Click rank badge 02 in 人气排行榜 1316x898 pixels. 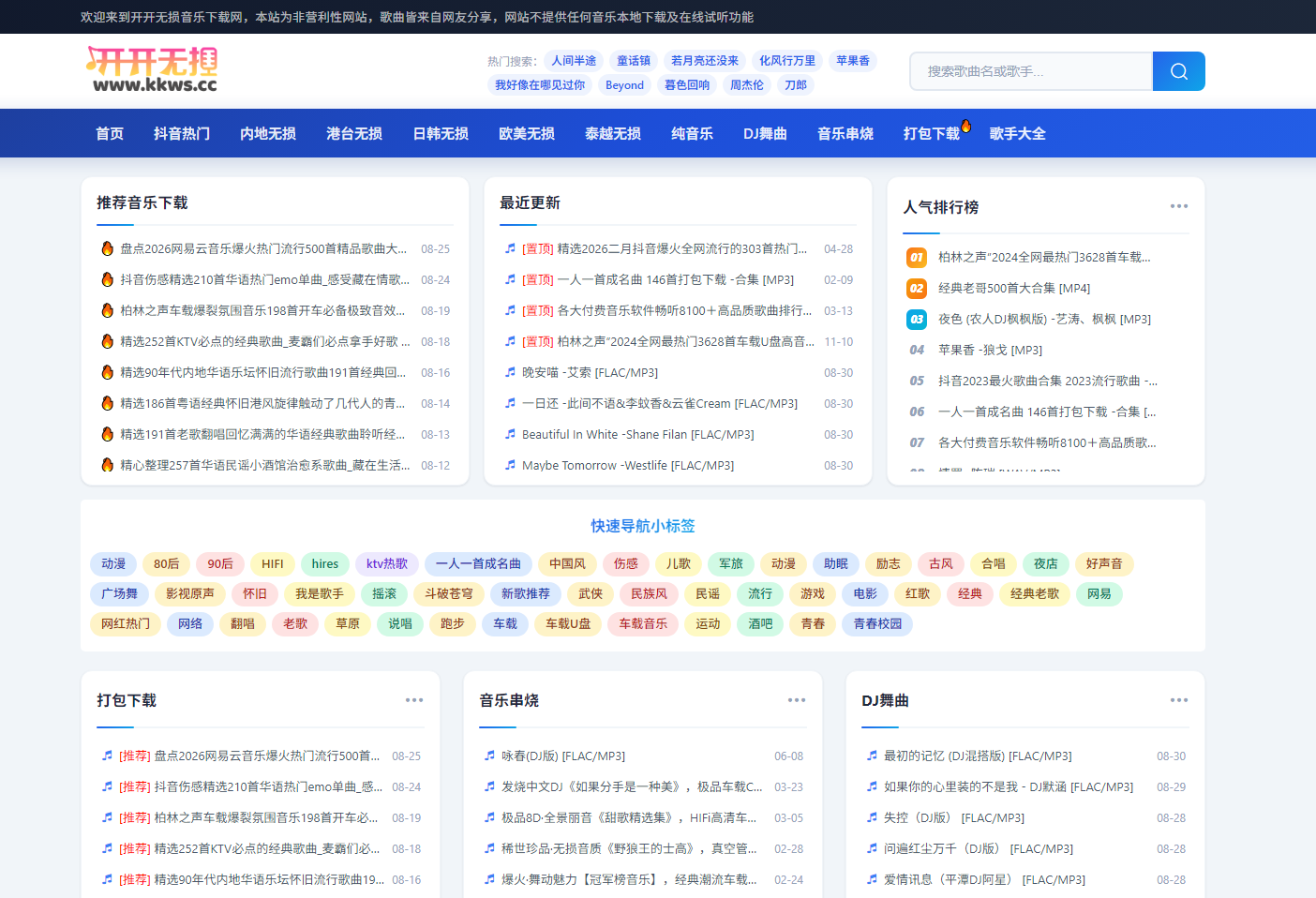917,288
